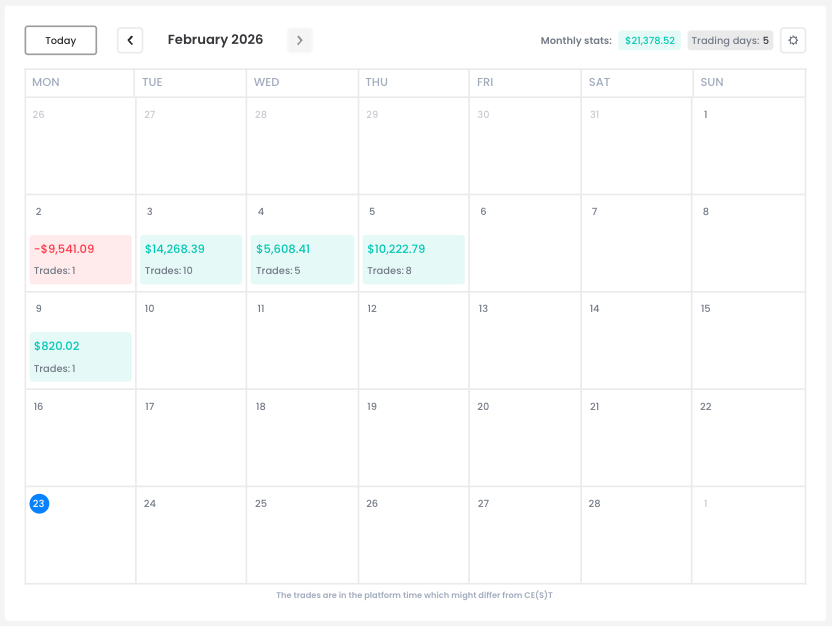Viewport: 832px width, 626px height.
Task: Select the highlighted current day badge 23
Action: click(x=39, y=504)
